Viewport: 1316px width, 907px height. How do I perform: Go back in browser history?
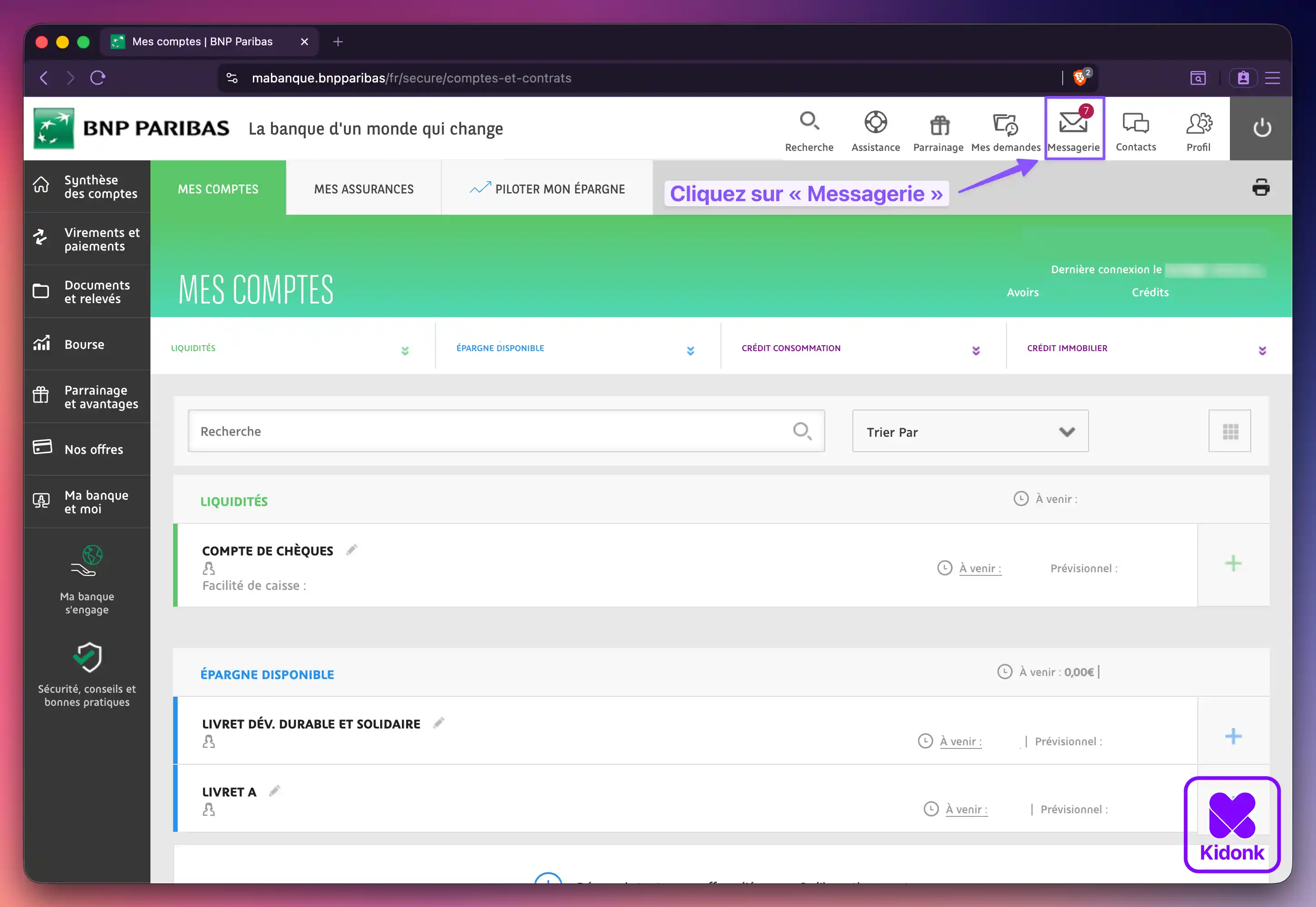pos(44,78)
